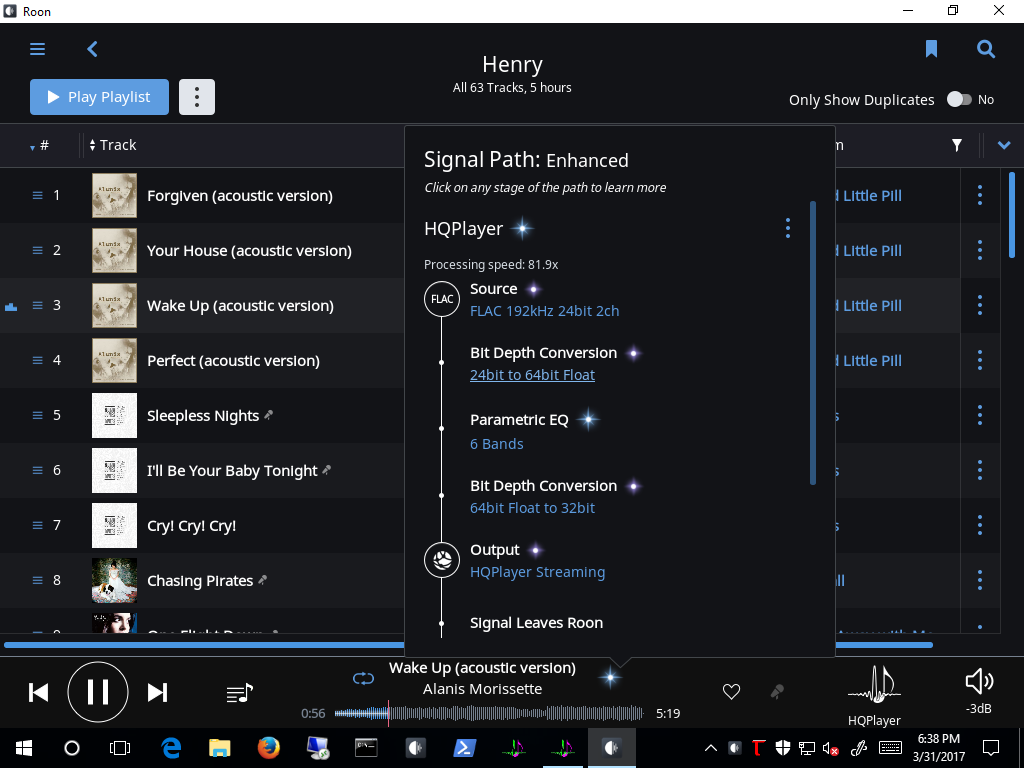Viewport: 1024px width, 768px height.
Task: Grab reorder handle of track 1
Action: 37,195
